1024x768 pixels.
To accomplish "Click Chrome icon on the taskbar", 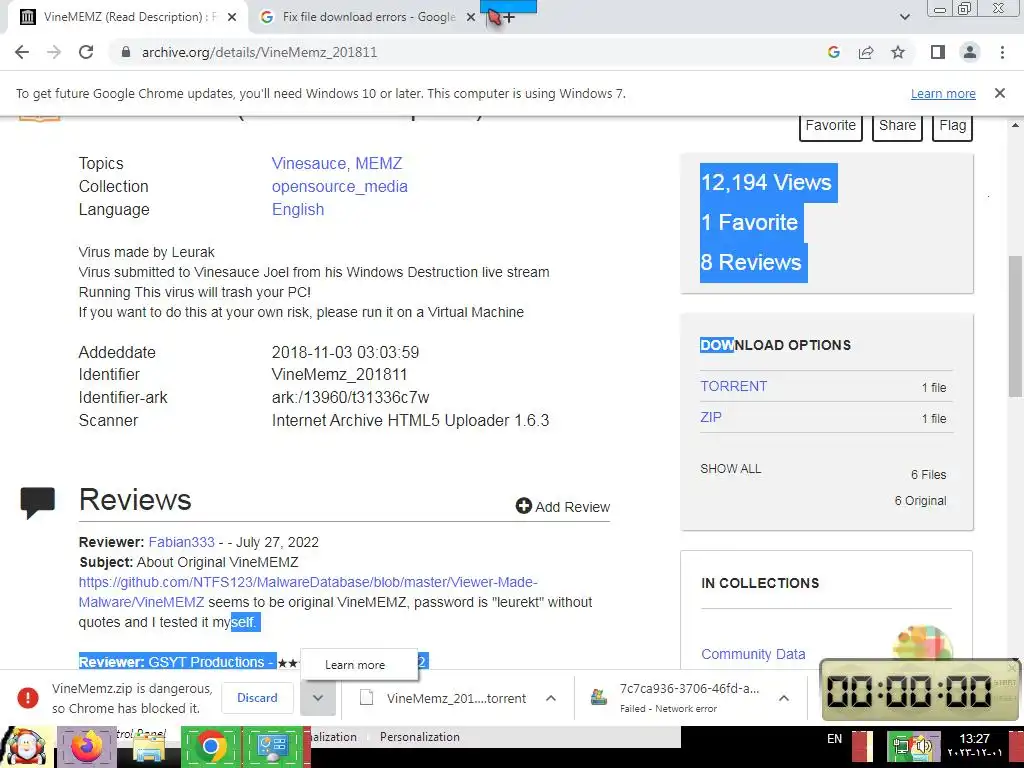I will pos(210,746).
